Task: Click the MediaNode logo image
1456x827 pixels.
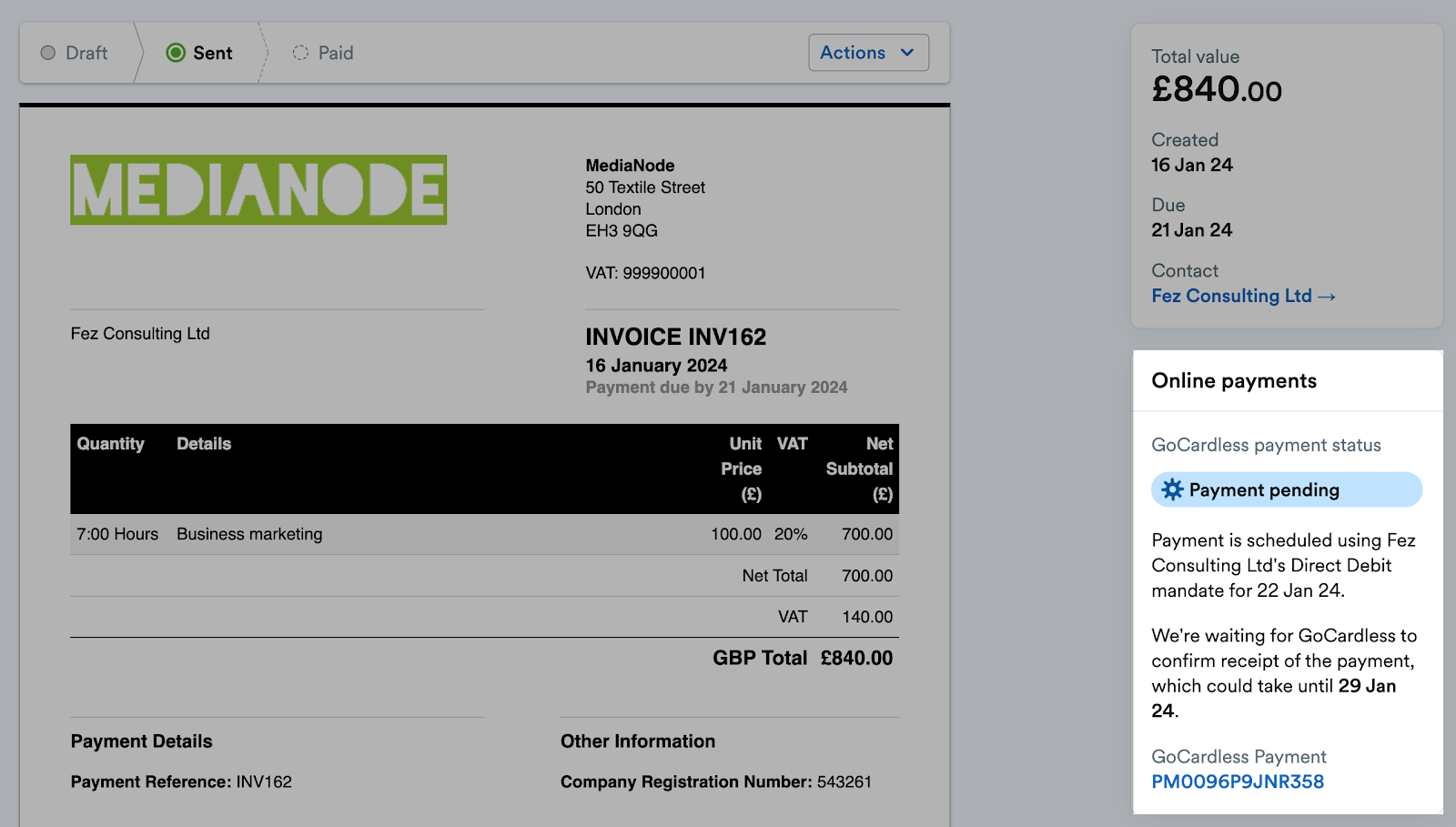Action: (258, 189)
